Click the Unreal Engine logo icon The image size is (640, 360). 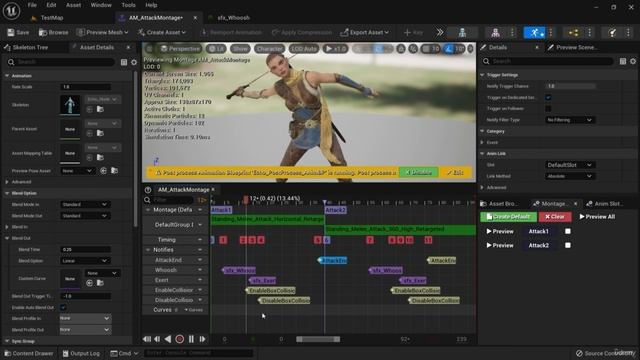pyautogui.click(x=11, y=11)
